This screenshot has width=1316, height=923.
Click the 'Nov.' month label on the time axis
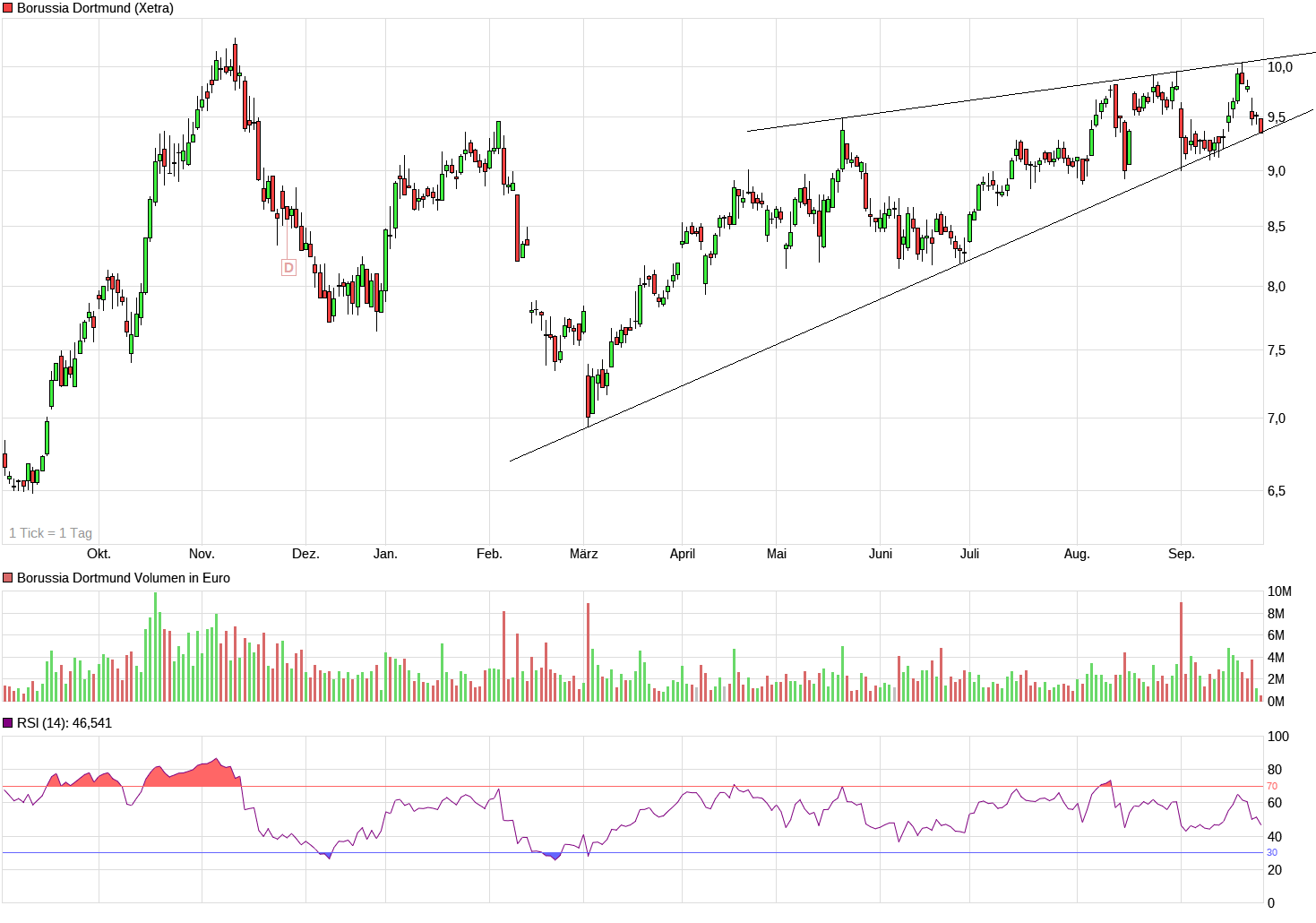[x=202, y=554]
